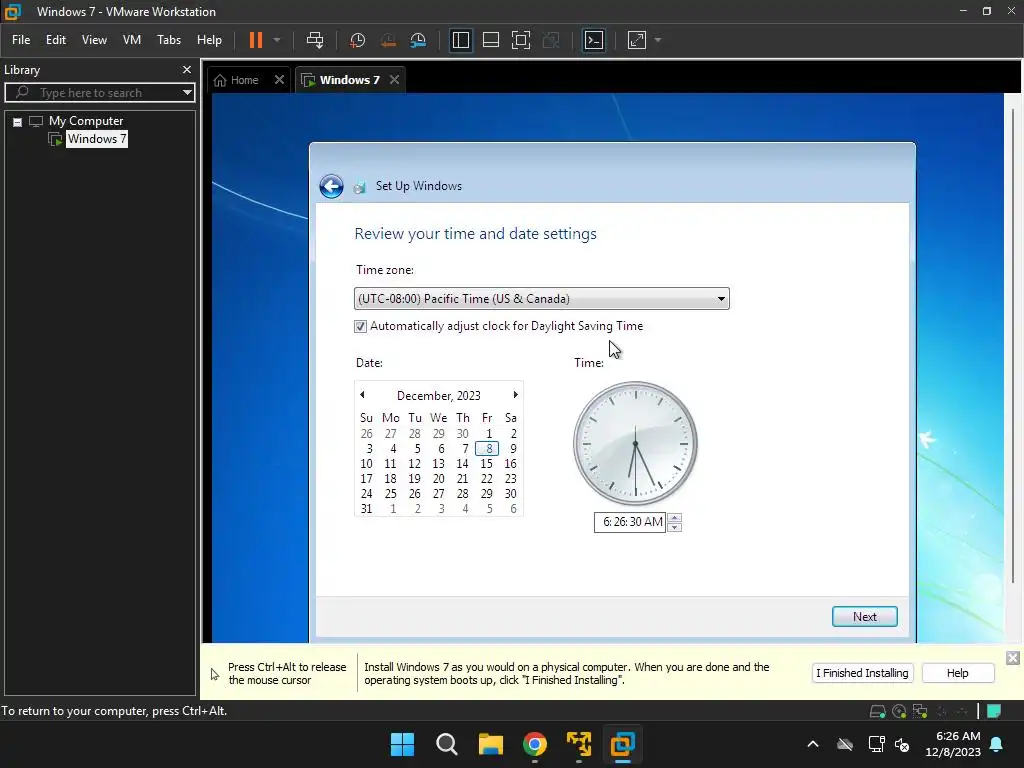Open the power options arrow beside pause
Screen dimensions: 1024x768
(277, 40)
